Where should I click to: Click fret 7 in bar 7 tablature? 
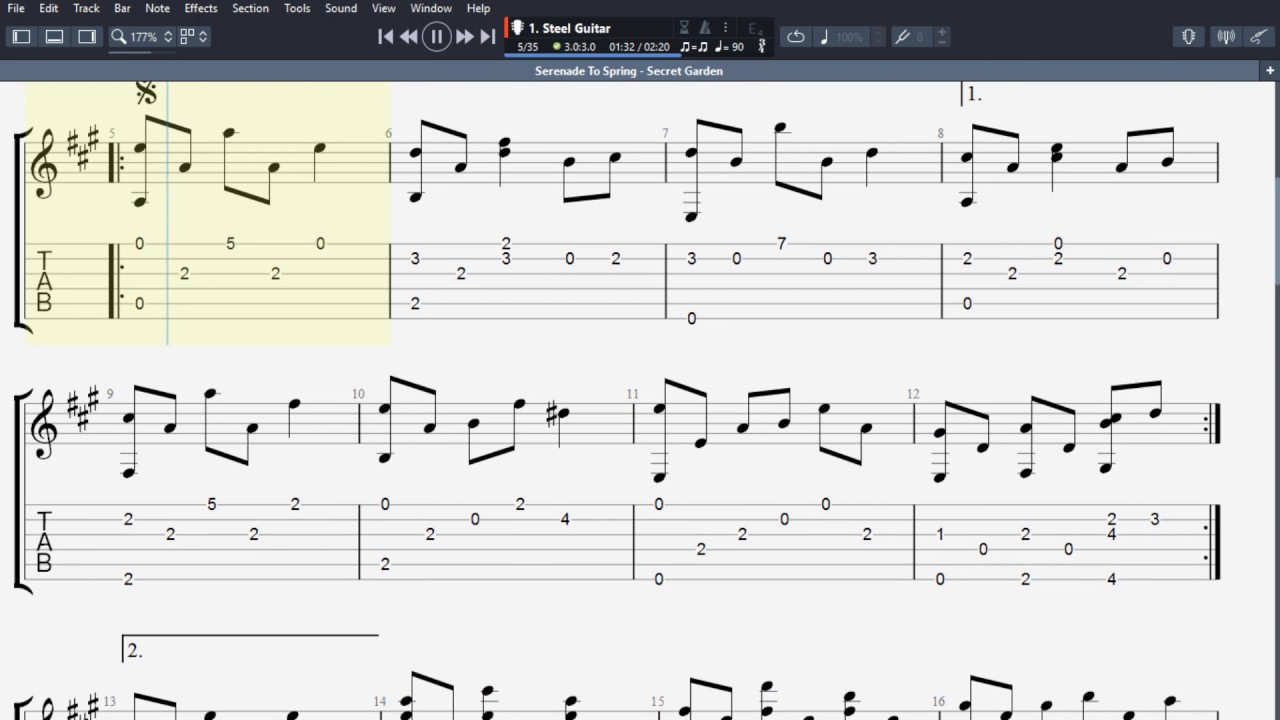[x=782, y=243]
